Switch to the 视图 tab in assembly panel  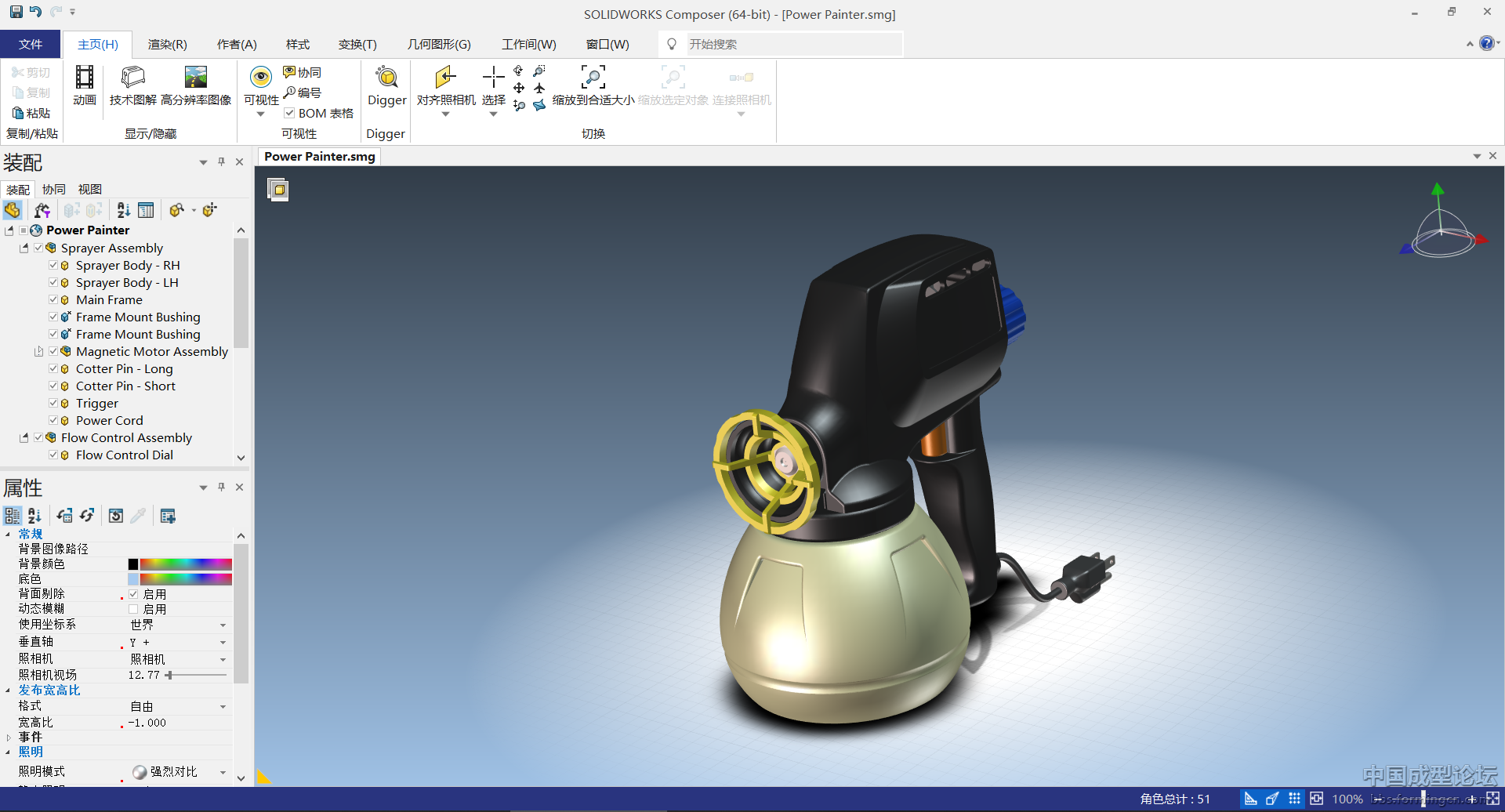point(89,189)
